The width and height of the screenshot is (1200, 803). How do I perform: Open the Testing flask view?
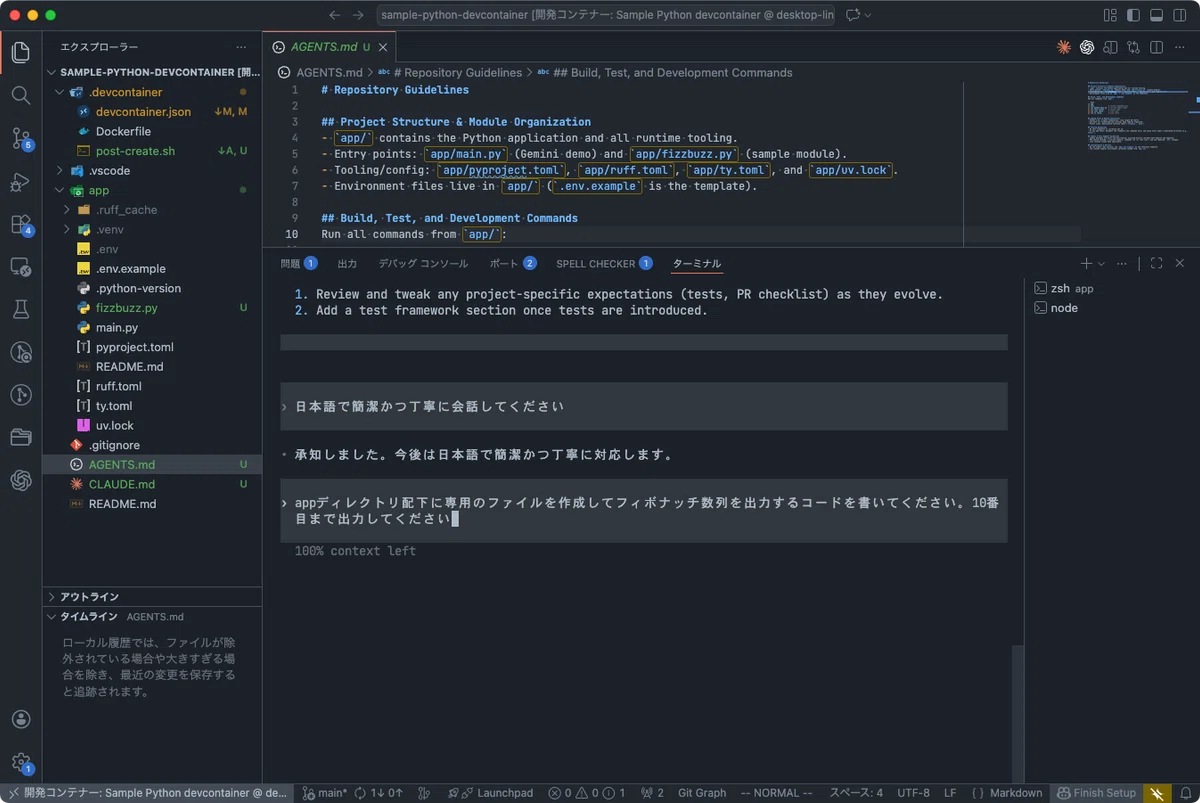tap(21, 310)
